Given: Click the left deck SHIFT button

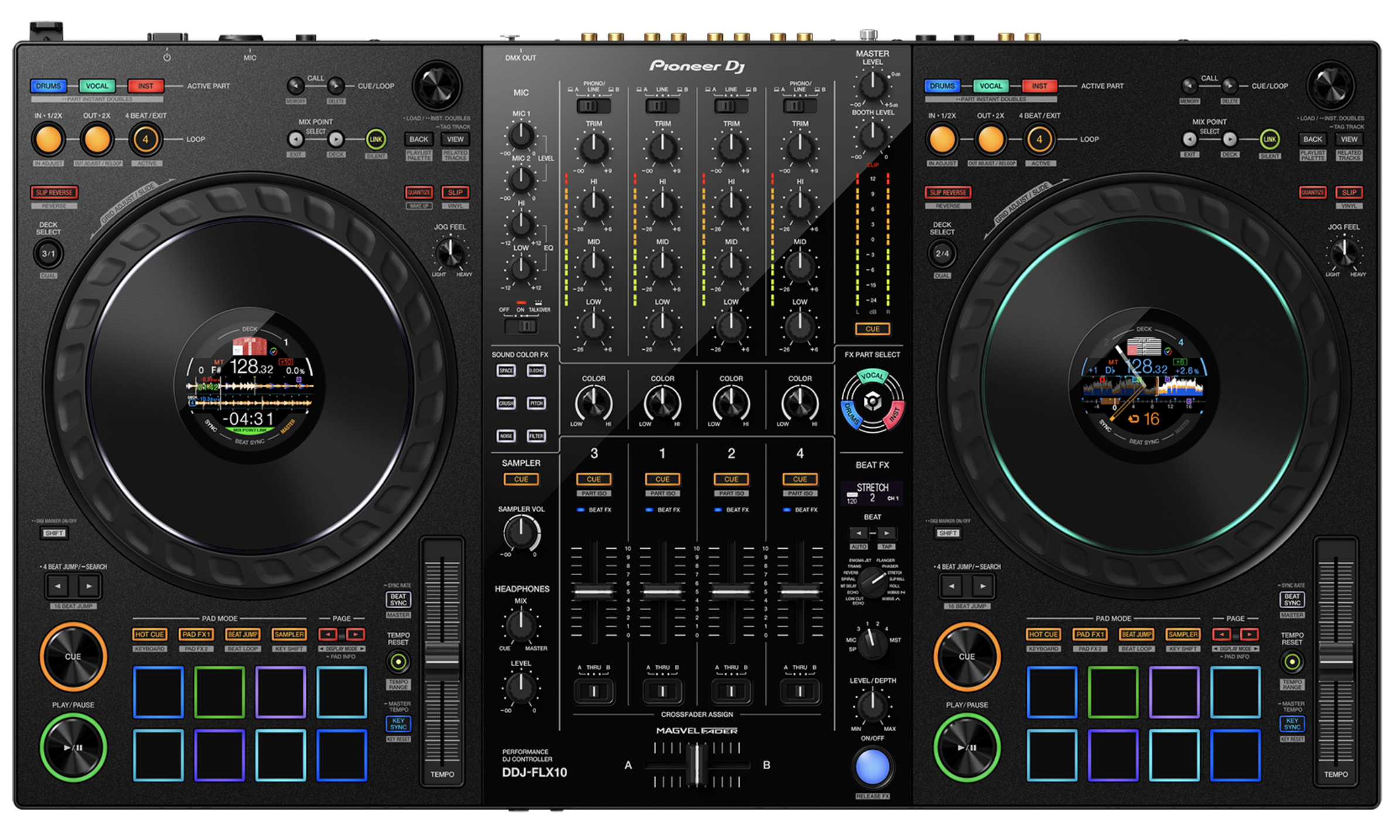Looking at the screenshot, I should 54,533.
